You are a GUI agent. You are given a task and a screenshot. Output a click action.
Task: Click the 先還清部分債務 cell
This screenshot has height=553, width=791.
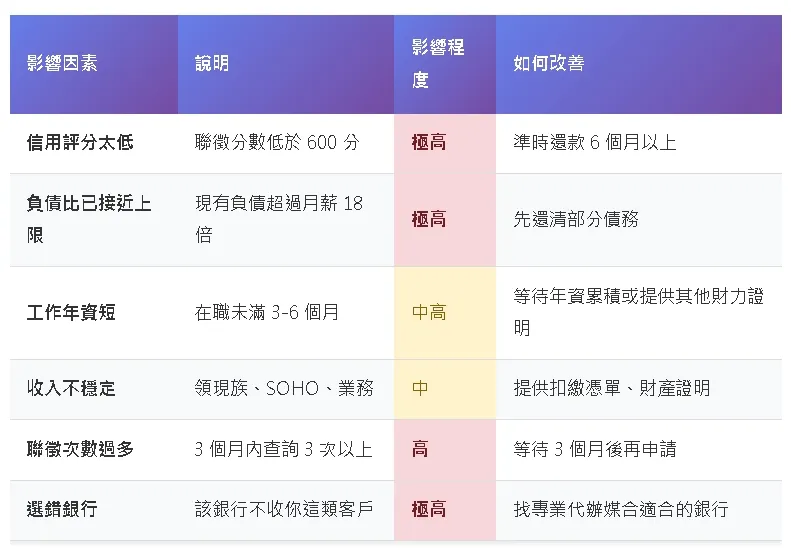coord(576,219)
